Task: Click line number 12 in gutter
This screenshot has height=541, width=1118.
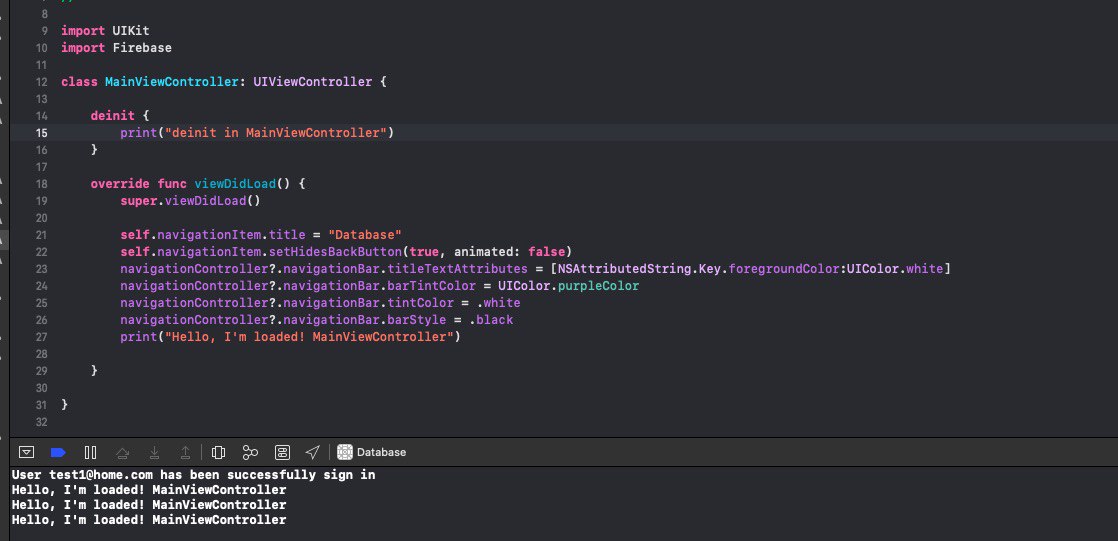Action: (41, 82)
